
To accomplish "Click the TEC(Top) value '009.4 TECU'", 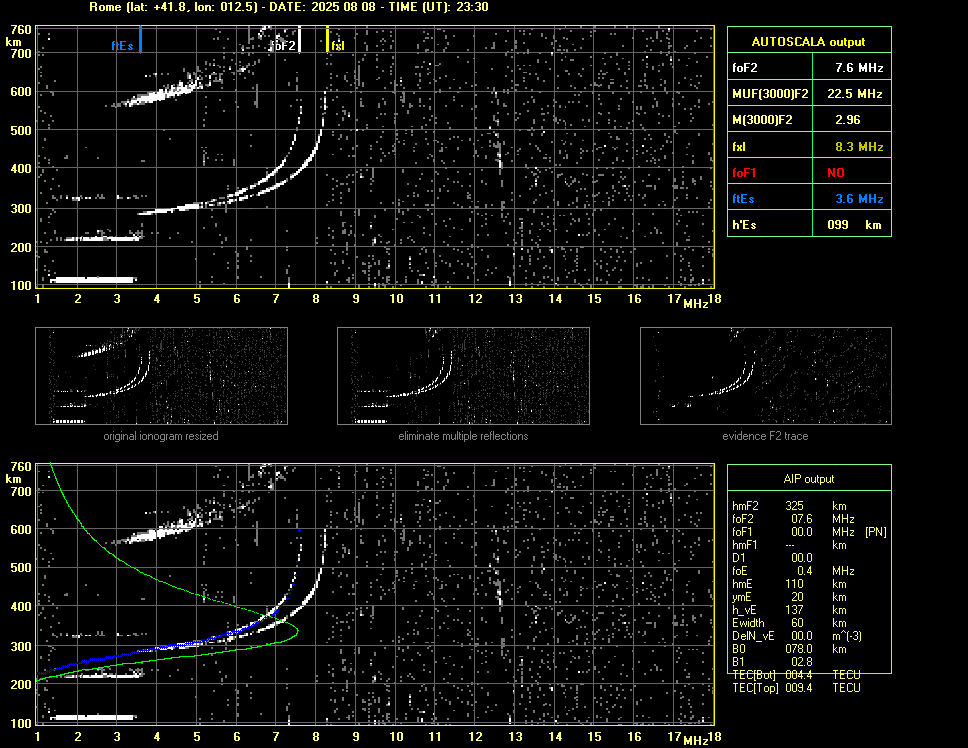I will (x=822, y=688).
